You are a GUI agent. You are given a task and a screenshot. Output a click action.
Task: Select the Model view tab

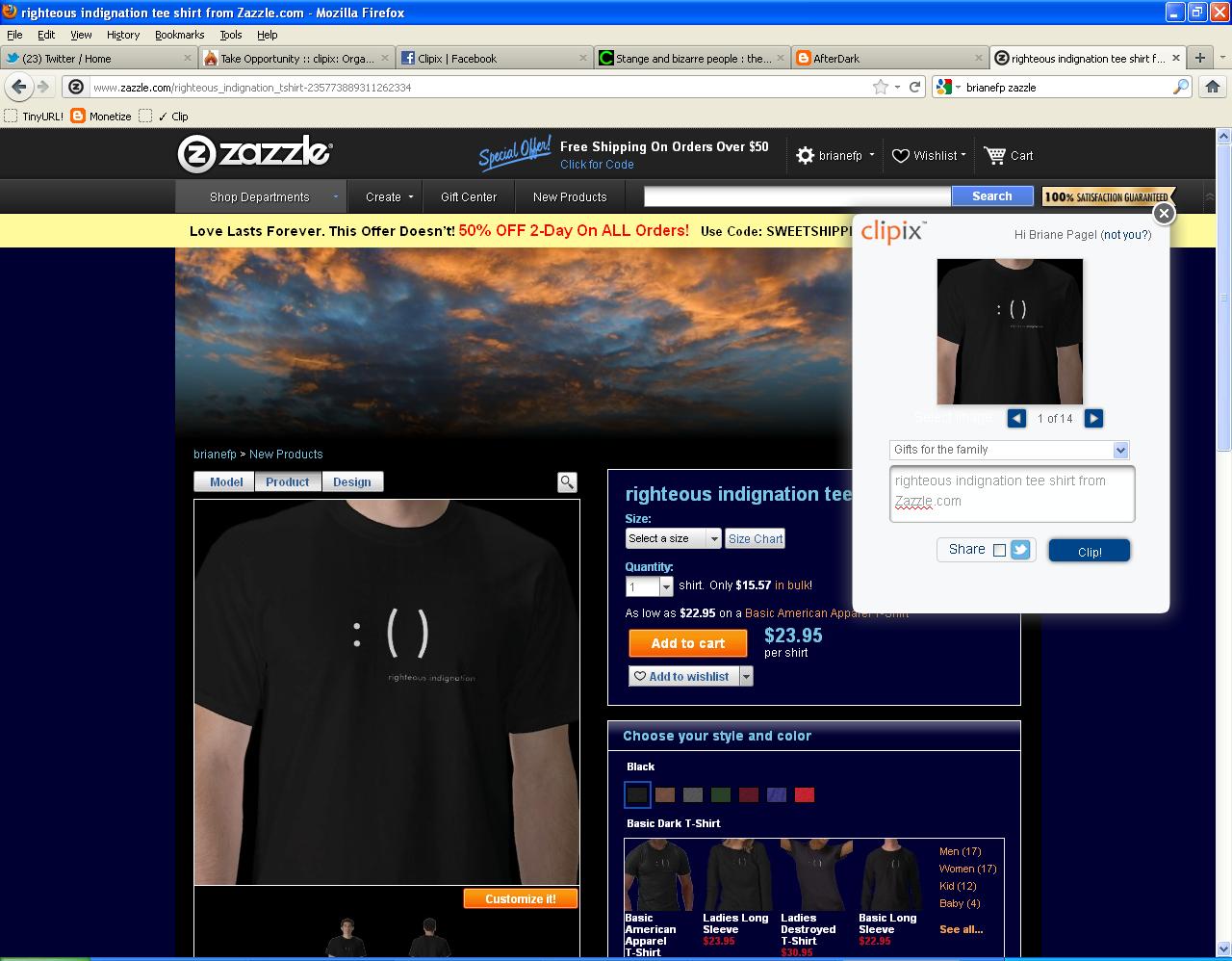pos(225,481)
